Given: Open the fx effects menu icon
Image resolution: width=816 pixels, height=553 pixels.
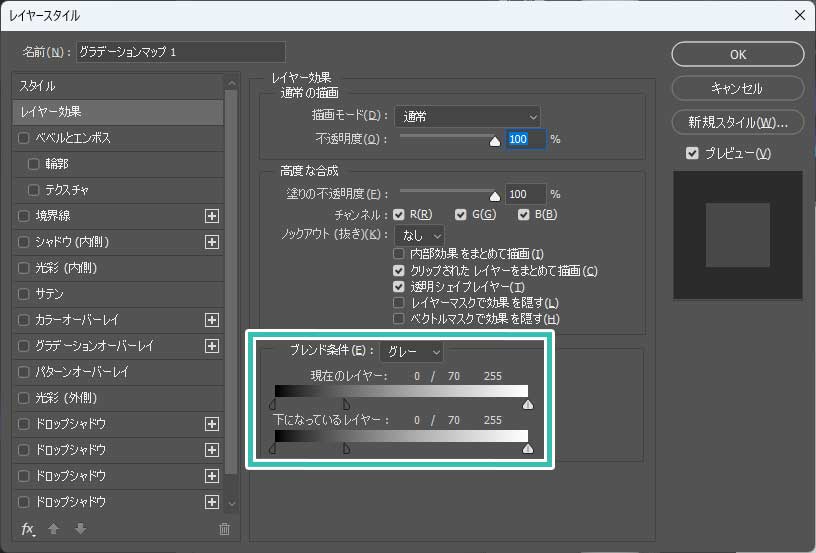Looking at the screenshot, I should (x=28, y=529).
